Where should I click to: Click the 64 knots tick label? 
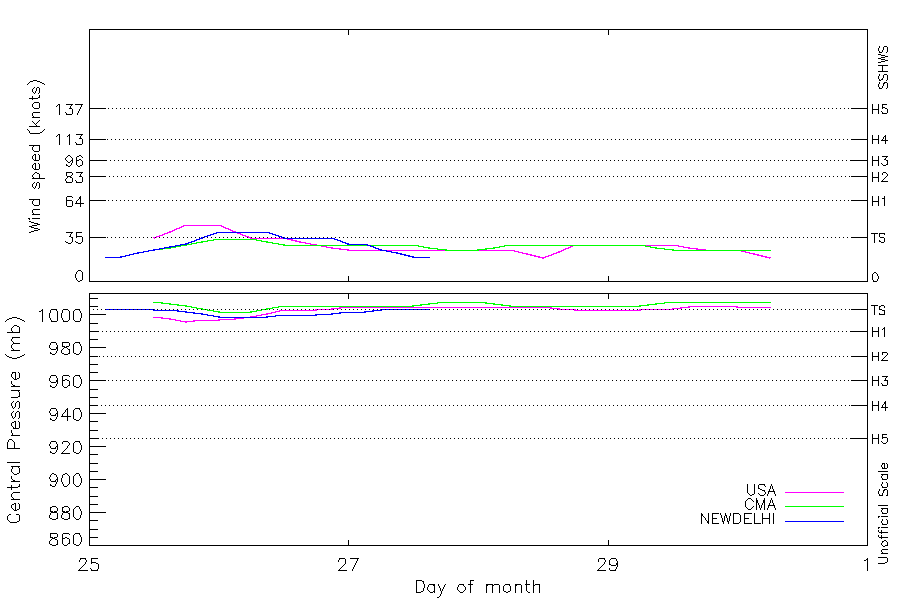[75, 202]
